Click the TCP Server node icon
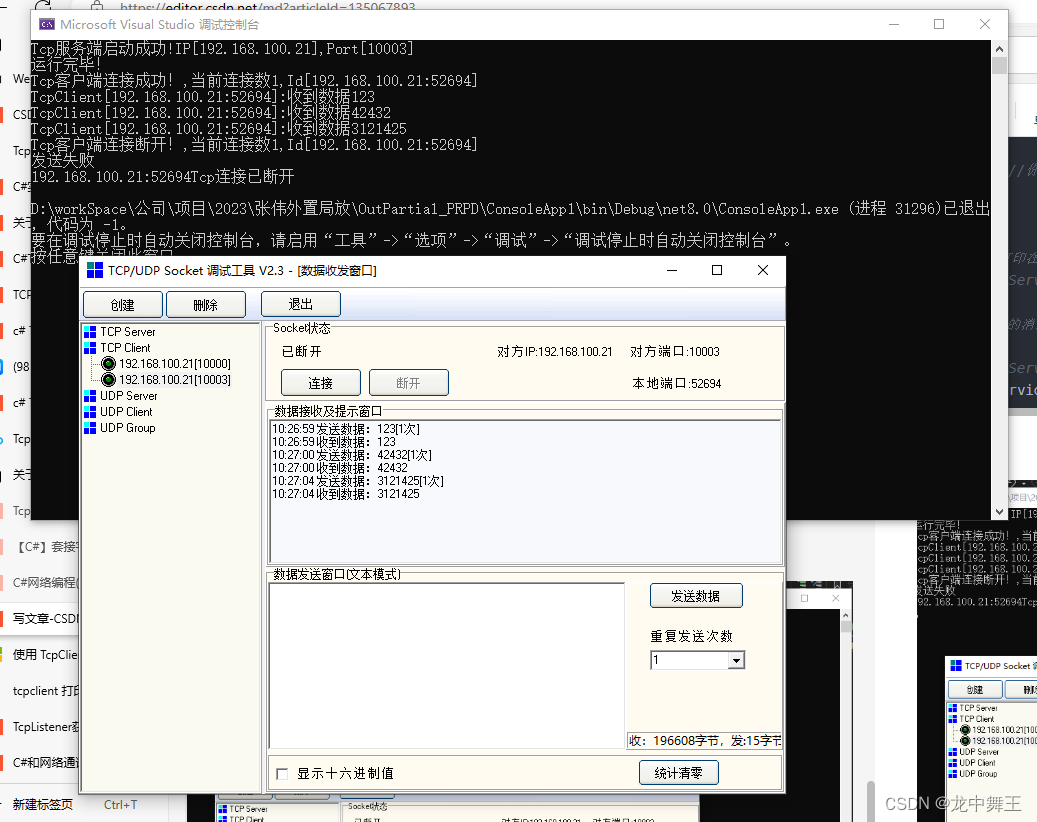The height and width of the screenshot is (822, 1037). [x=90, y=332]
